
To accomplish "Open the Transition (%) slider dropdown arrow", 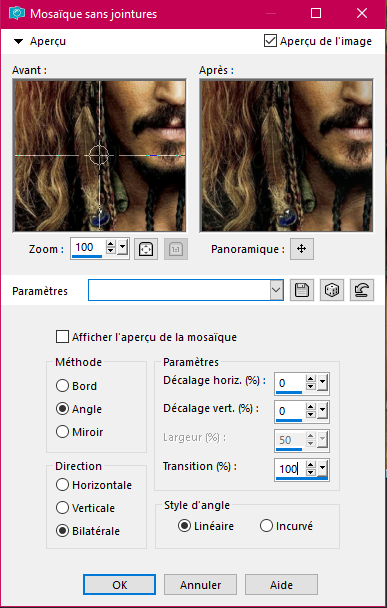I will (x=323, y=469).
